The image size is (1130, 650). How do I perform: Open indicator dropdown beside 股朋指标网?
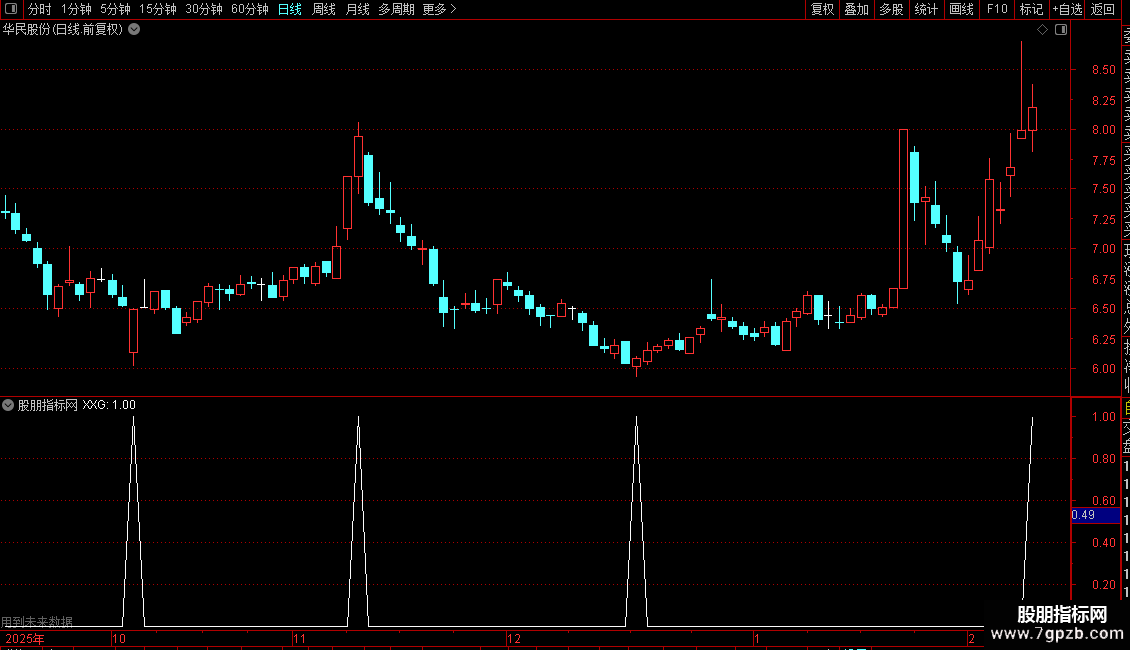tap(8, 405)
